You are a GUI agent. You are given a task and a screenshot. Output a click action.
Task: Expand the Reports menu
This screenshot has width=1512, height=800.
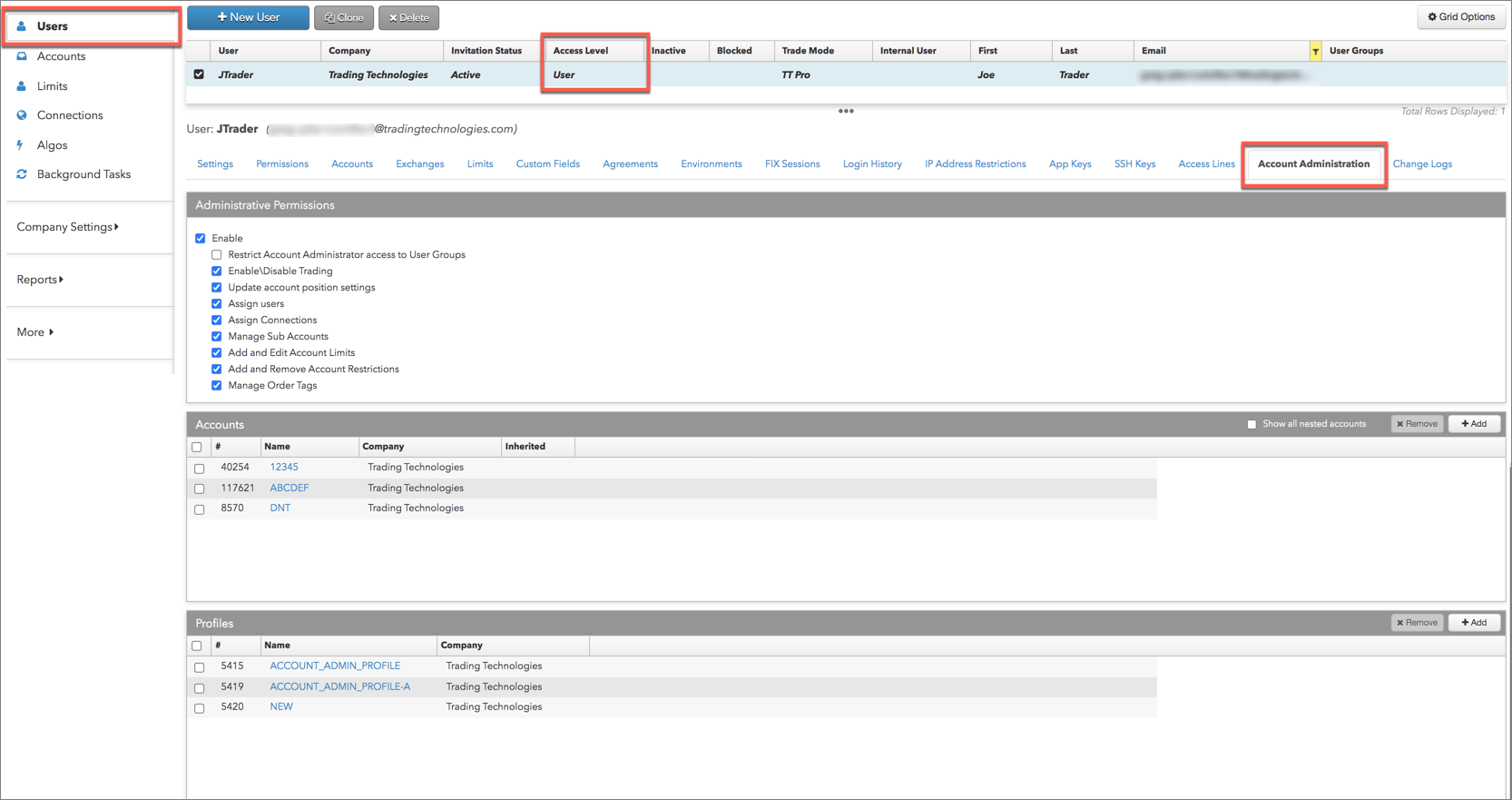pyautogui.click(x=40, y=280)
